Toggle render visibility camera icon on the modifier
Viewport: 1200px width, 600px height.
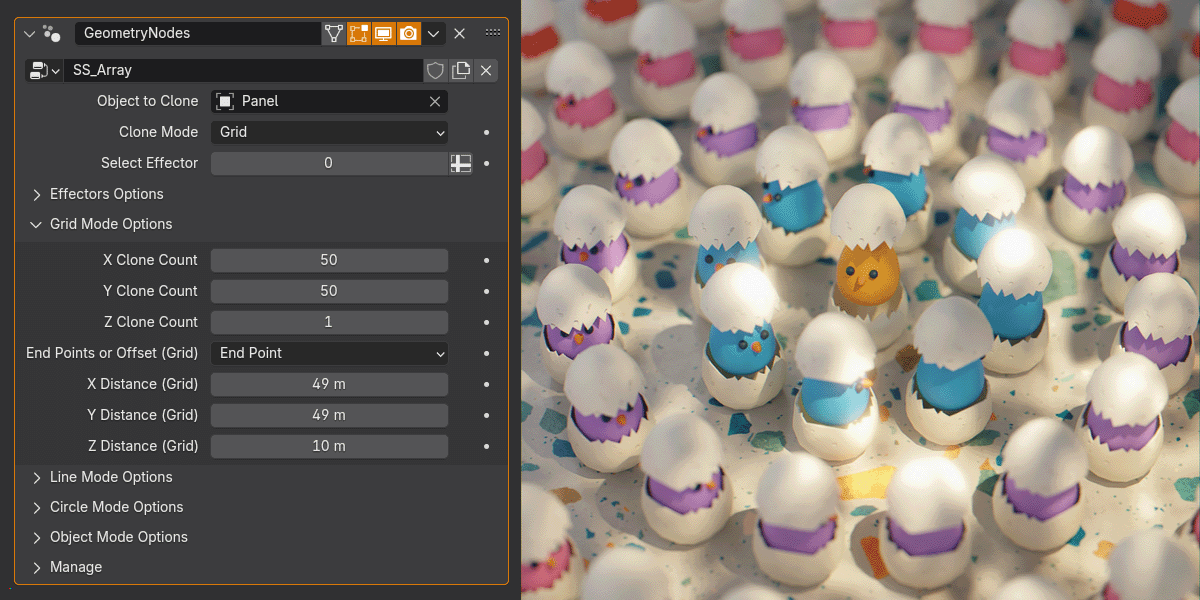coord(407,33)
